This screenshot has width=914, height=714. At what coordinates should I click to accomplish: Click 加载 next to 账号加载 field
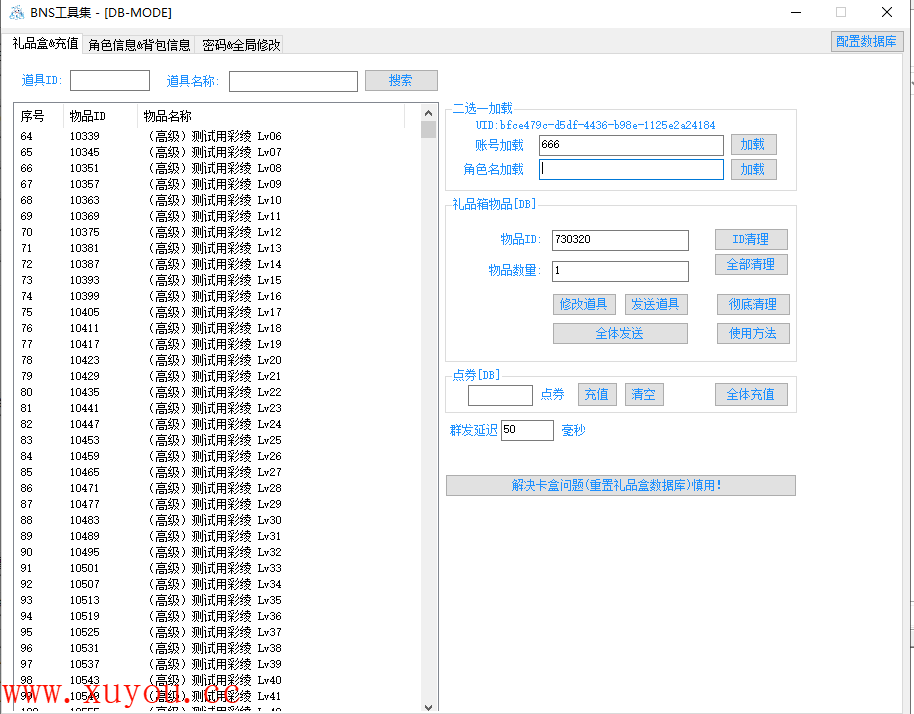pos(752,145)
